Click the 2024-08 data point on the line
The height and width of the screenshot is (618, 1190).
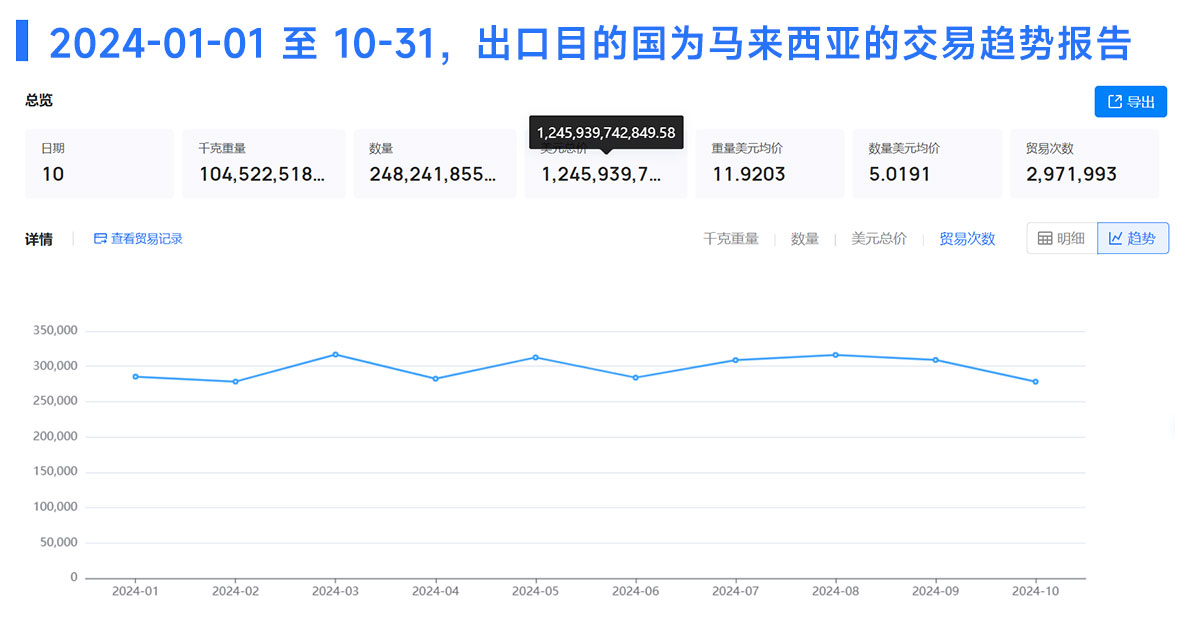coord(836,355)
